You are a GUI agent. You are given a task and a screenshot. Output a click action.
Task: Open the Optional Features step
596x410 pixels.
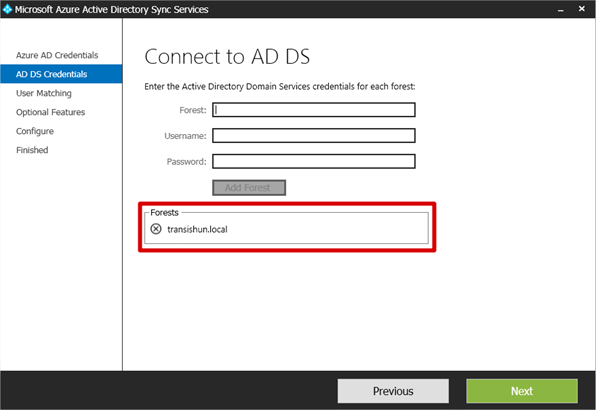click(x=51, y=112)
